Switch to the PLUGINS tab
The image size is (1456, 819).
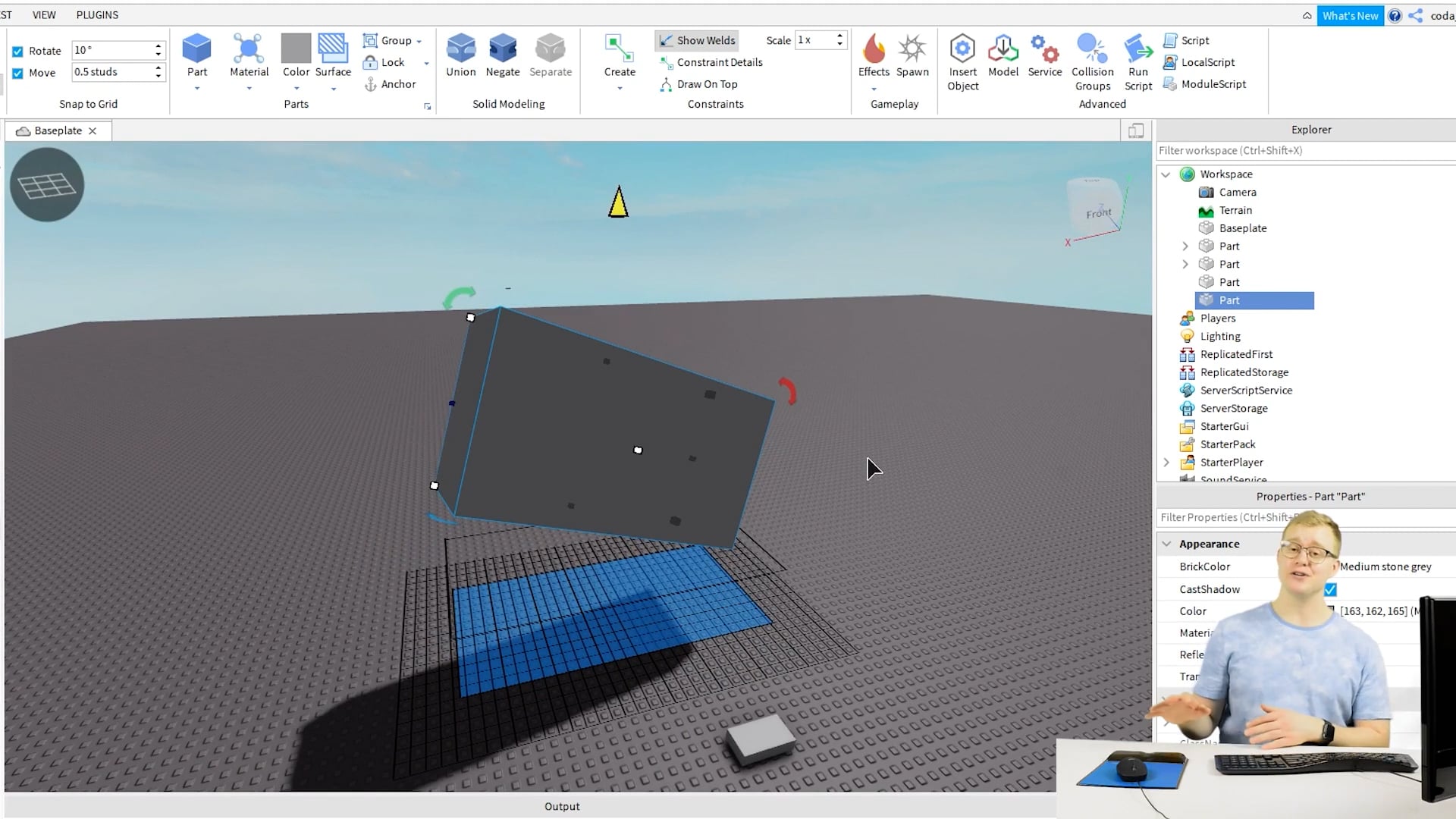[97, 14]
